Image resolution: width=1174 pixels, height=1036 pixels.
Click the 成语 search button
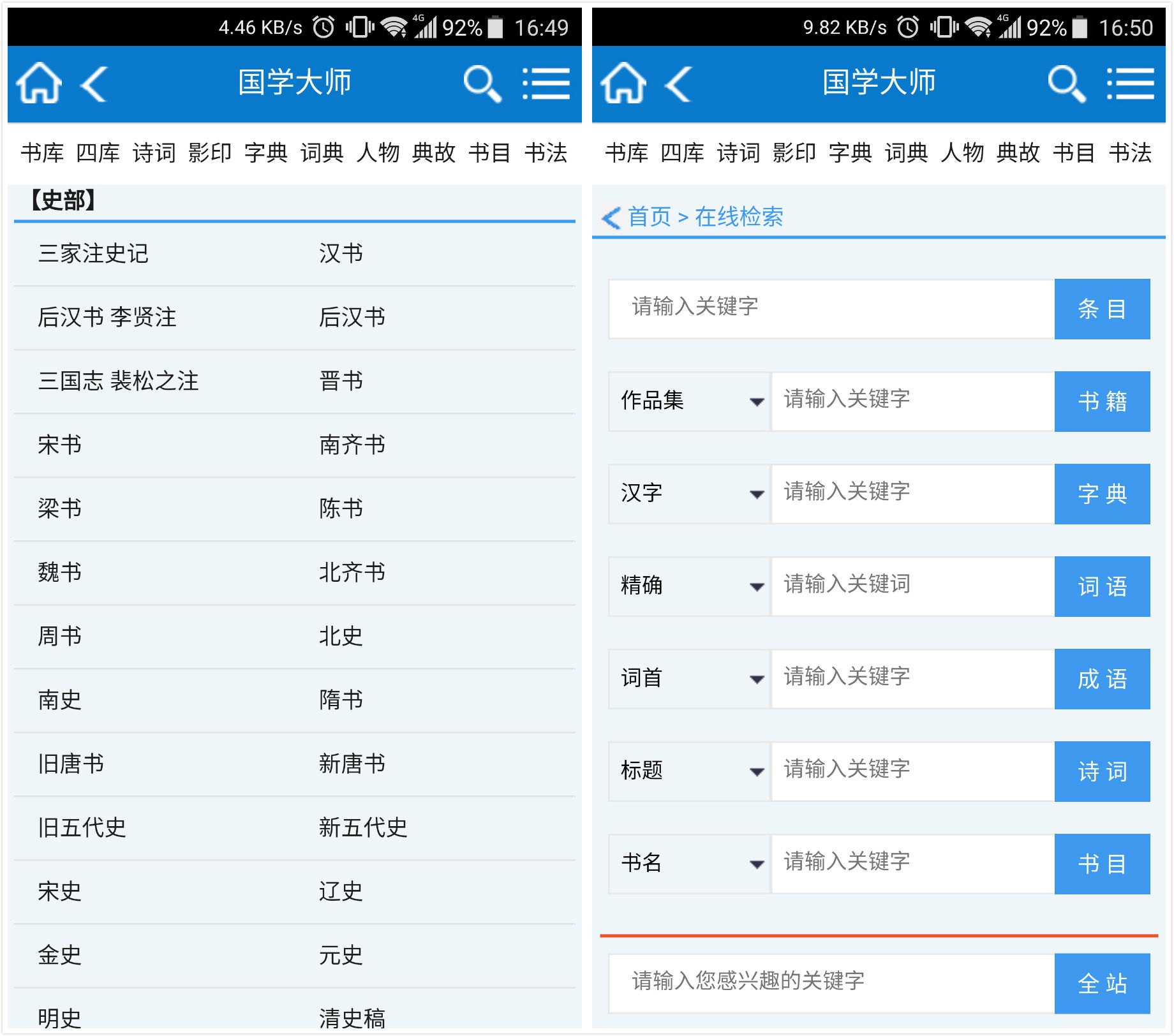(1102, 679)
